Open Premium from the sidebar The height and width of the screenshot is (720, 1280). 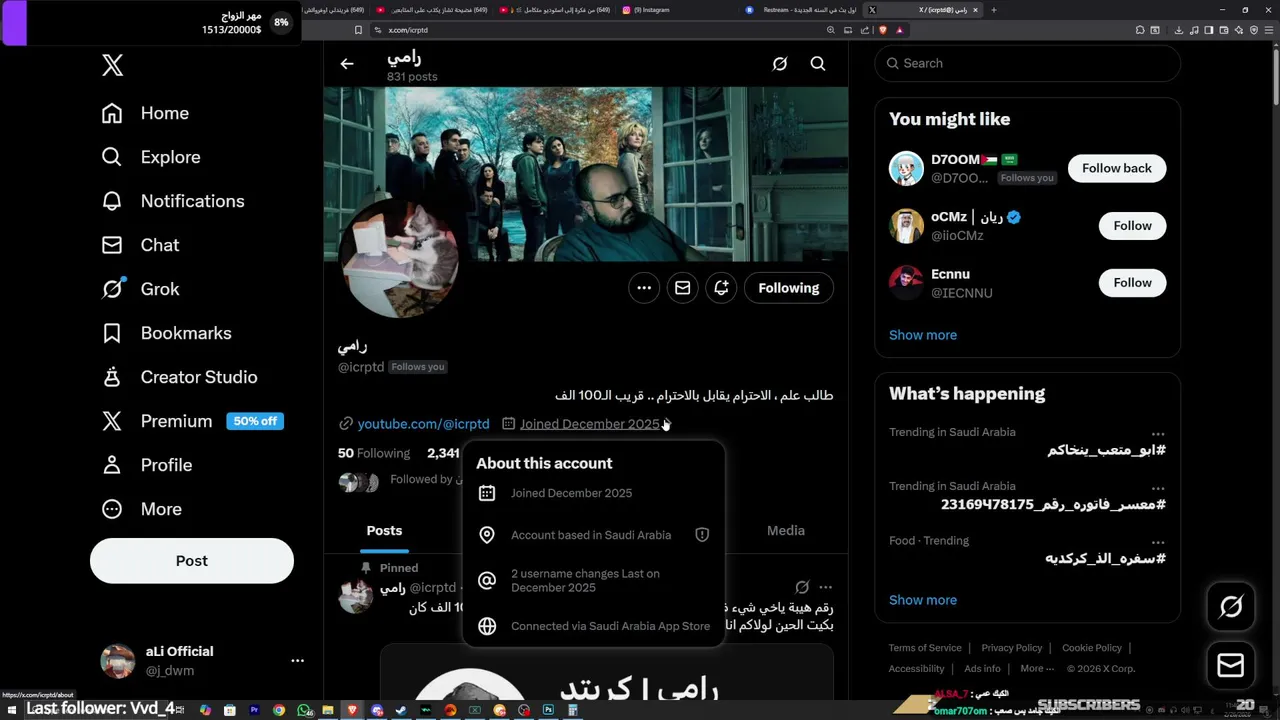pos(157,421)
